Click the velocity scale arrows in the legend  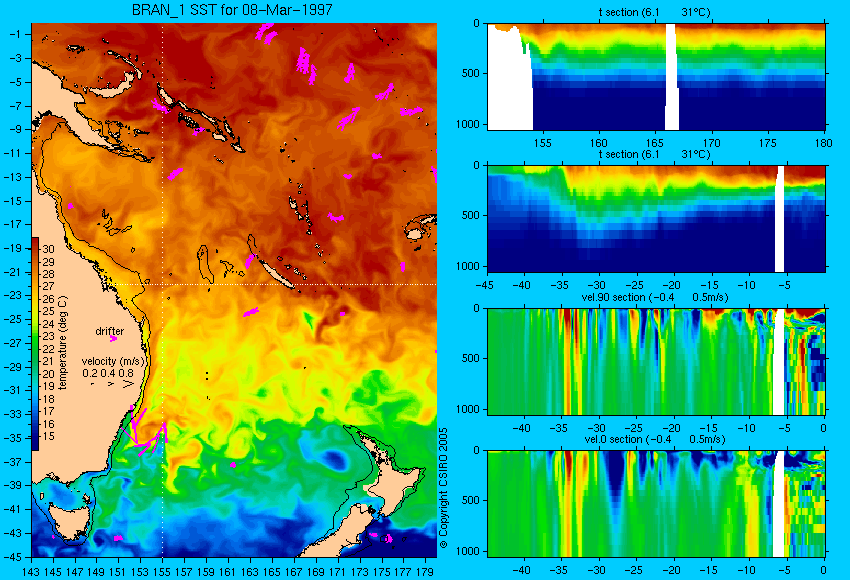(x=112, y=384)
